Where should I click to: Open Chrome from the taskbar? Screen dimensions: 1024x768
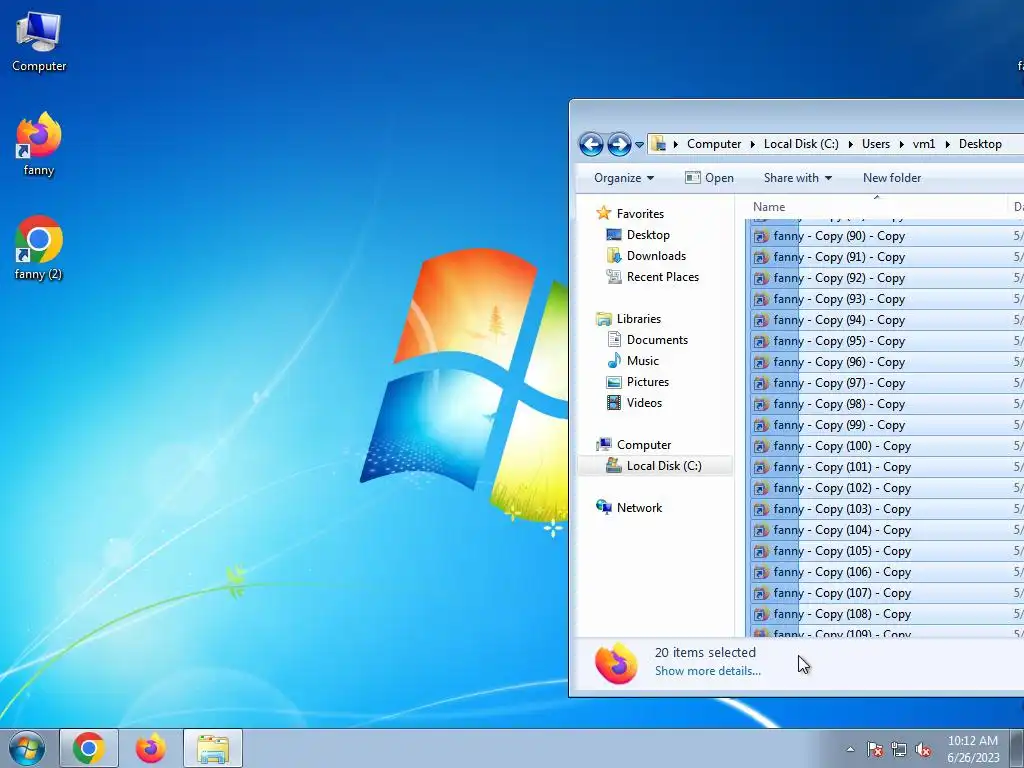coord(89,748)
